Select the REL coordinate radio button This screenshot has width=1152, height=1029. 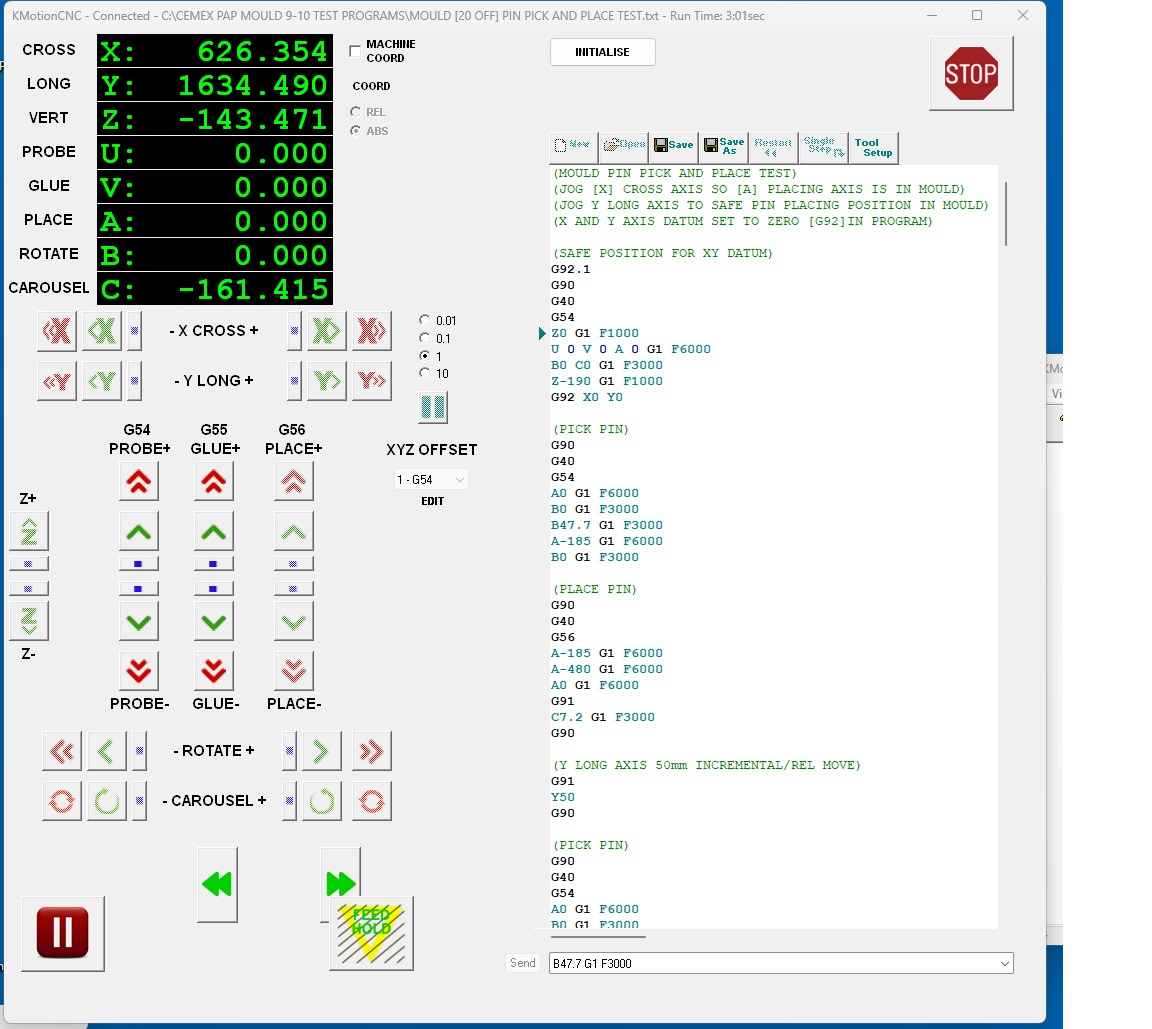pyautogui.click(x=356, y=112)
